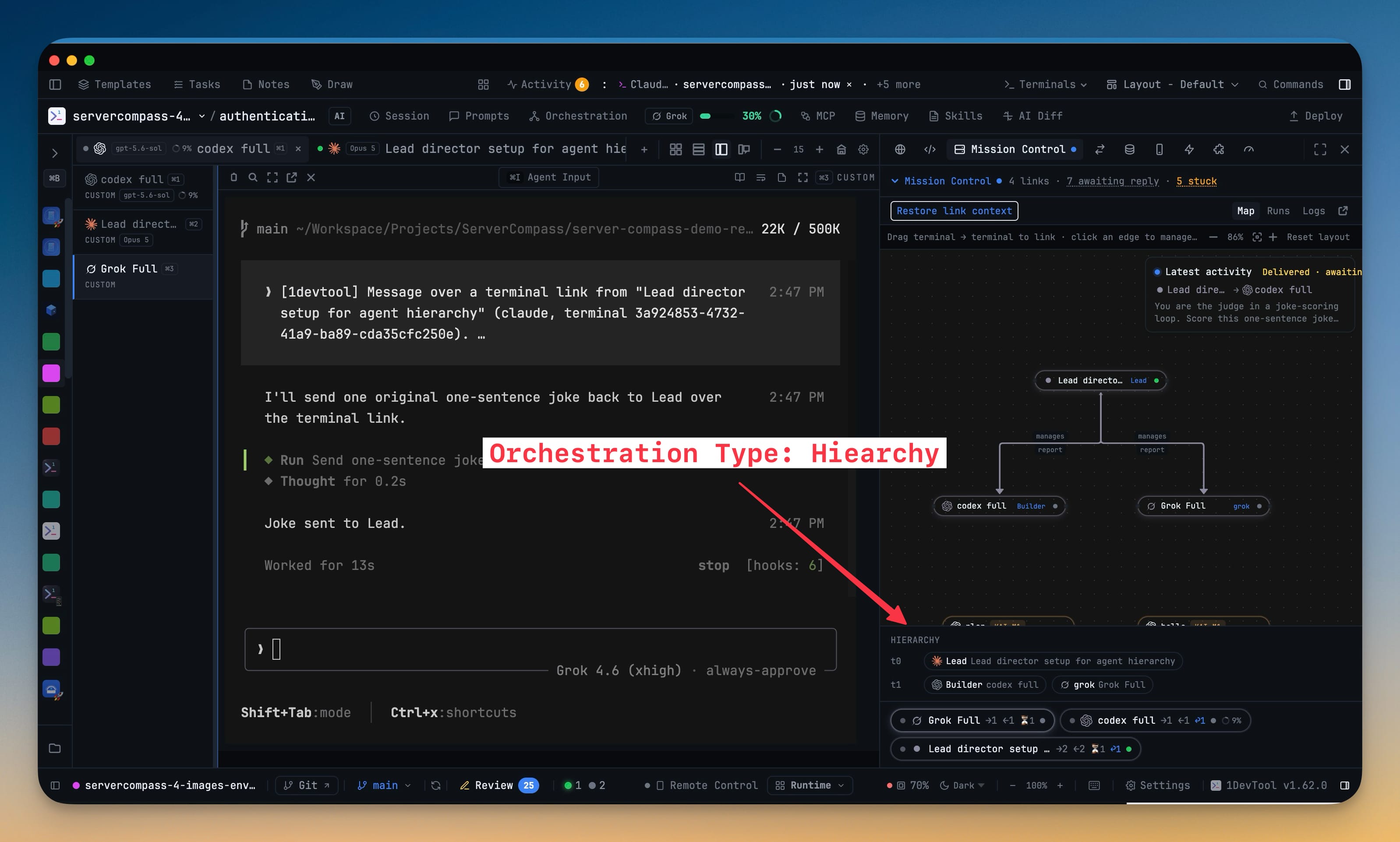Open the code brackets view icon
Image resolution: width=1400 pixels, height=842 pixels.
coord(930,149)
